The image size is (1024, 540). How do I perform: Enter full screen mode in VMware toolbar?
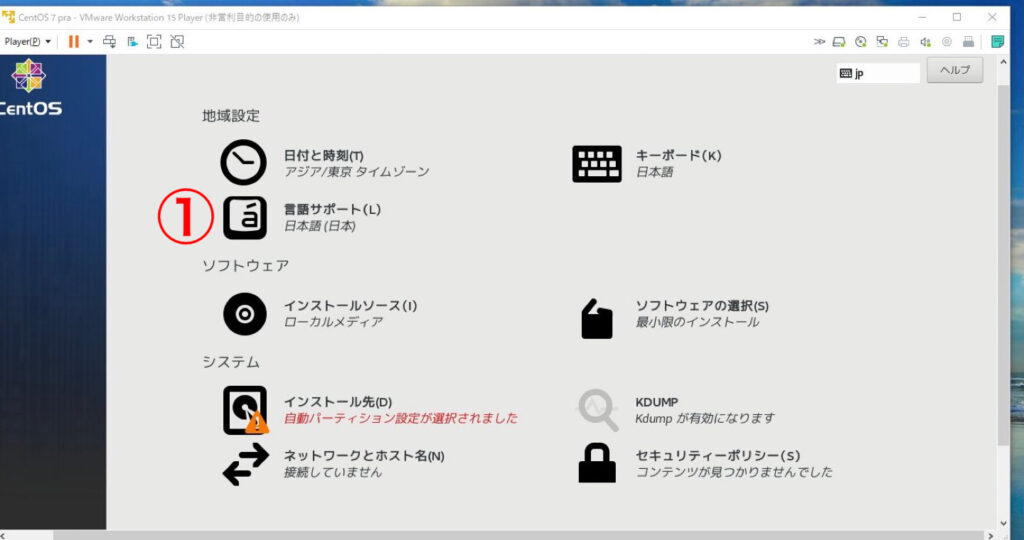(154, 41)
